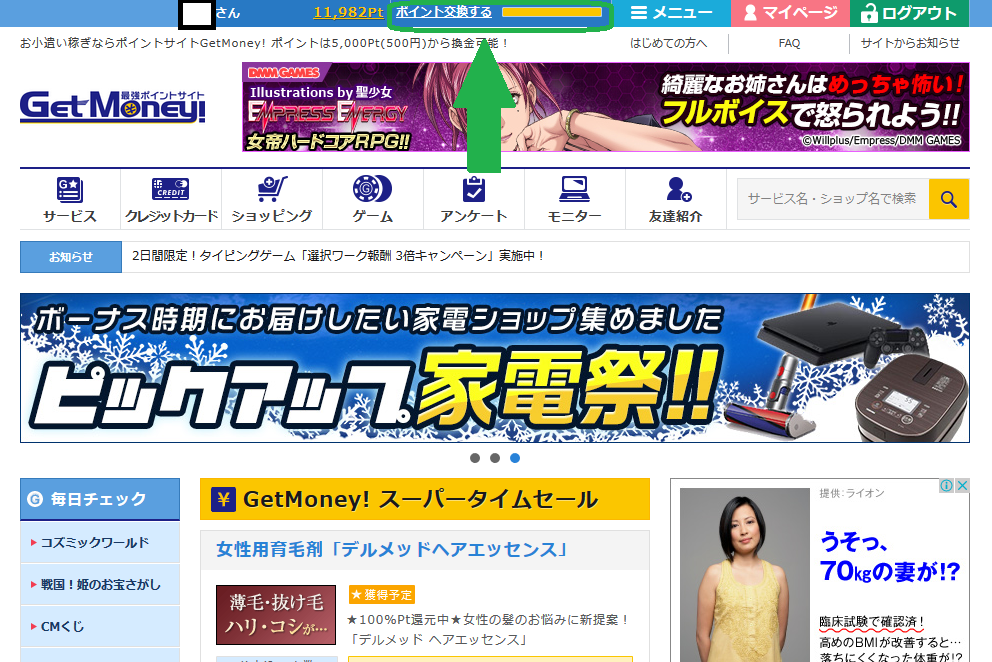Screen dimensions: 992x662
Task: Open the モニター laptop icon
Action: [574, 188]
